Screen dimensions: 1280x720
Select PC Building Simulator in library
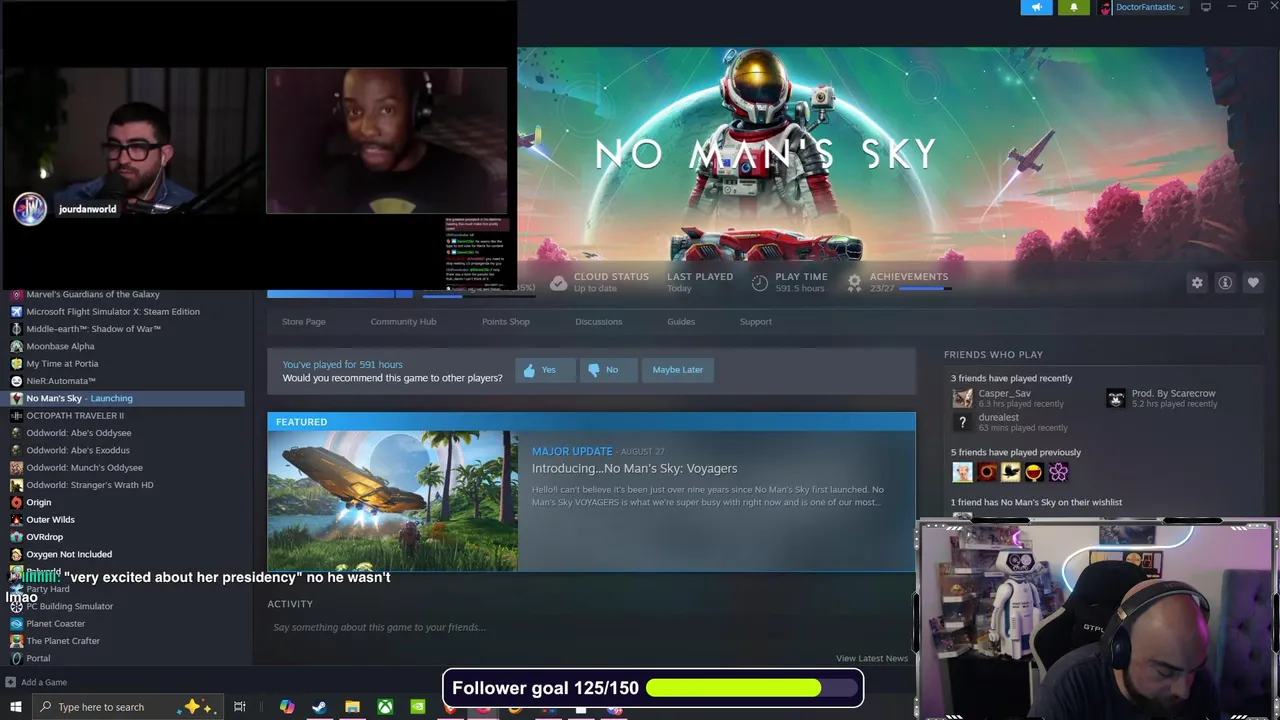69,606
